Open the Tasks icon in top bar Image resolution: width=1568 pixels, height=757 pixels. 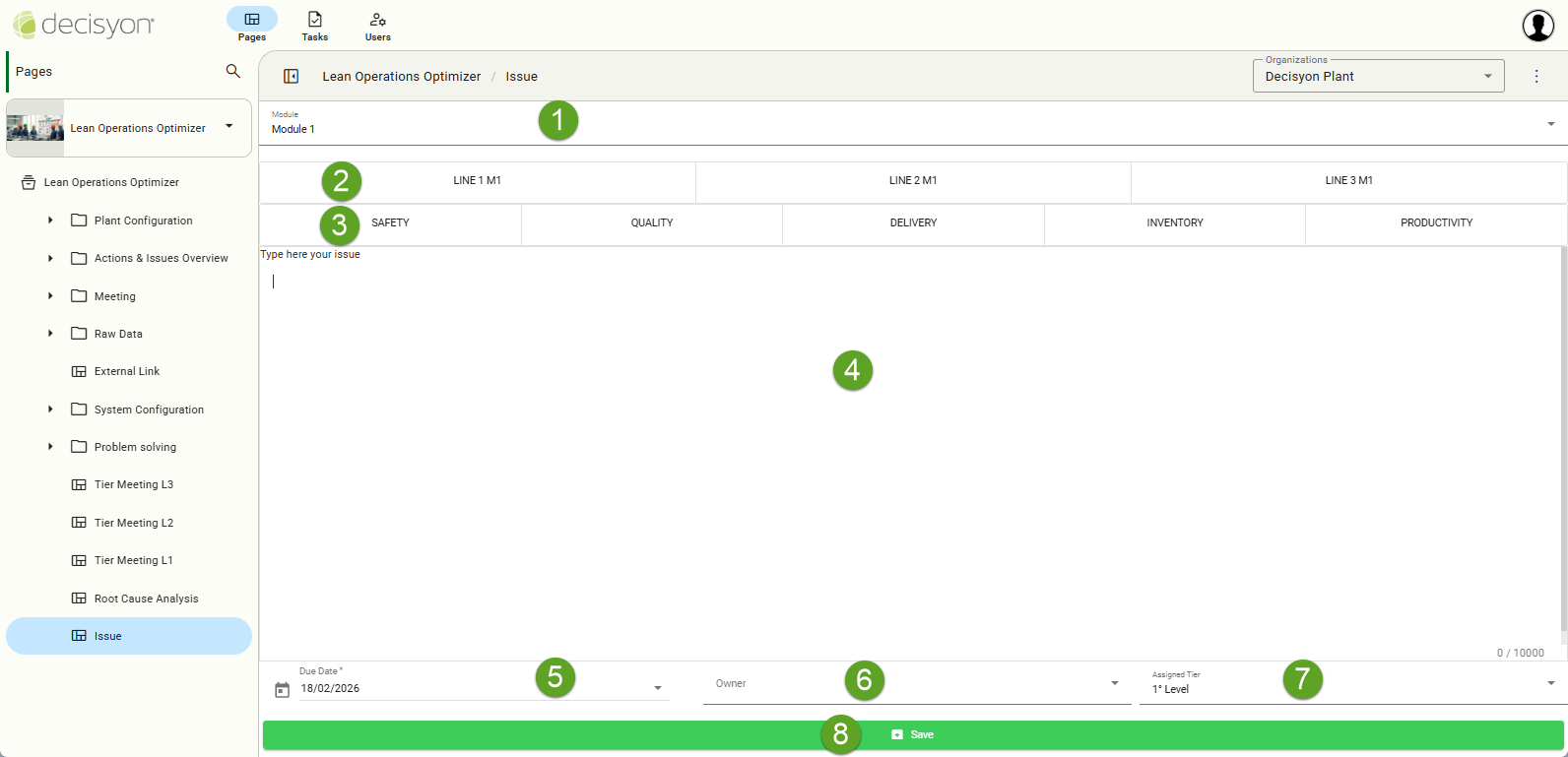[315, 20]
